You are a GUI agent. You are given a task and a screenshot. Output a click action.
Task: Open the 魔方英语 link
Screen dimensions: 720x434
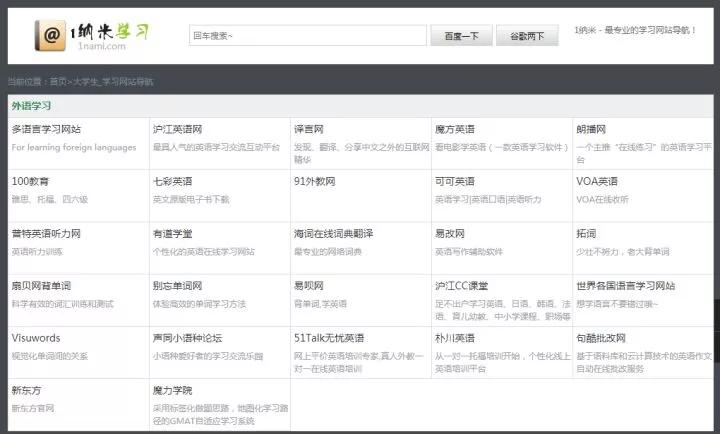(x=455, y=130)
